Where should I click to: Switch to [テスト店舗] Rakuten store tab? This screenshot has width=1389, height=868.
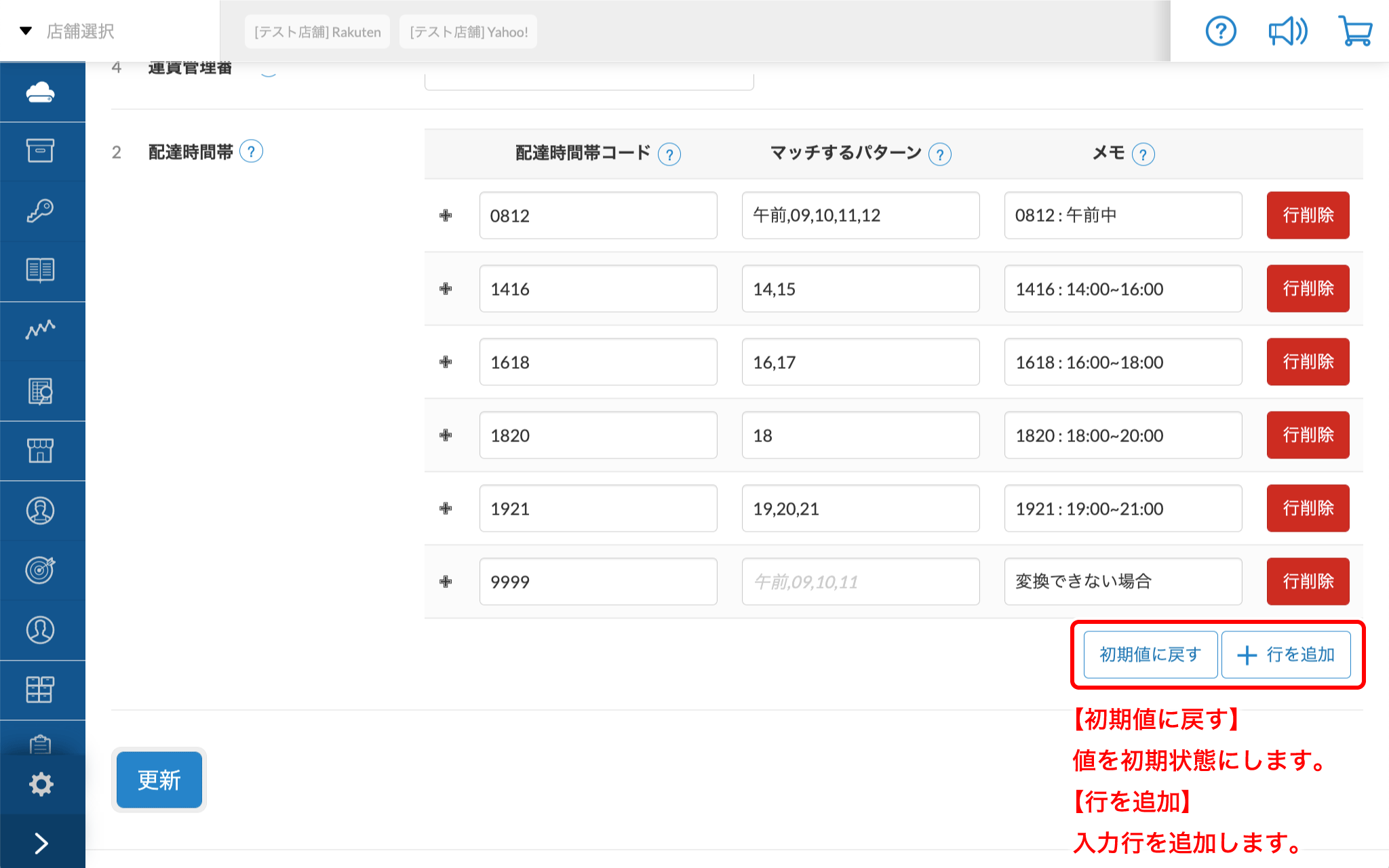click(317, 31)
